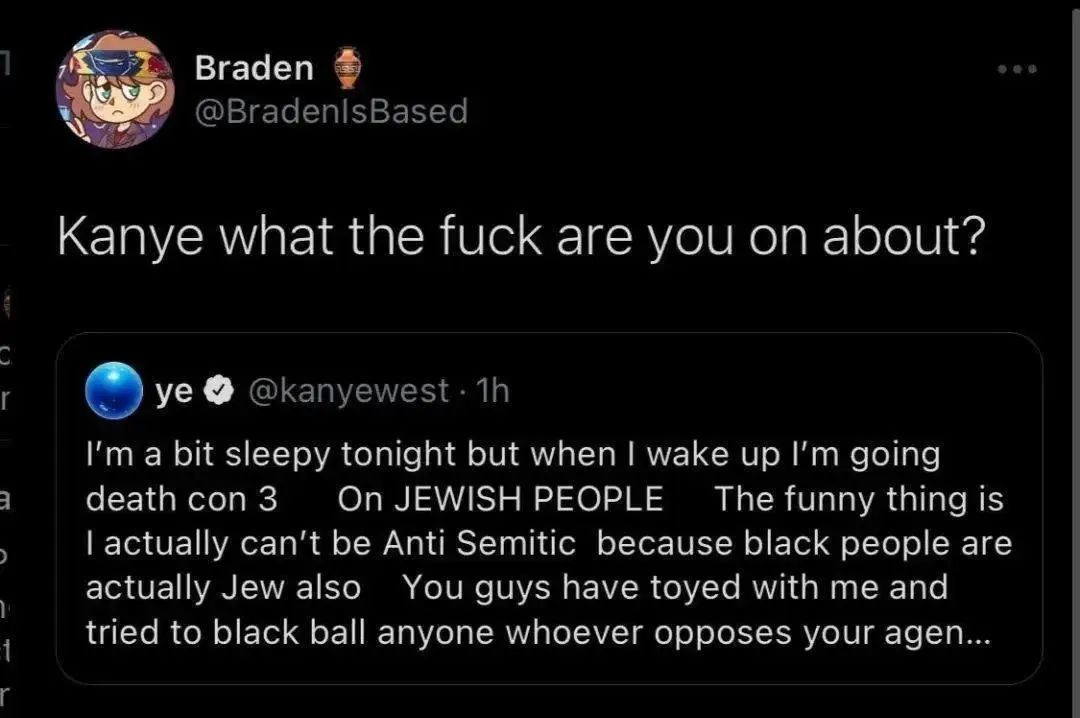Click the "death con 3" phrase

[x=182, y=499]
